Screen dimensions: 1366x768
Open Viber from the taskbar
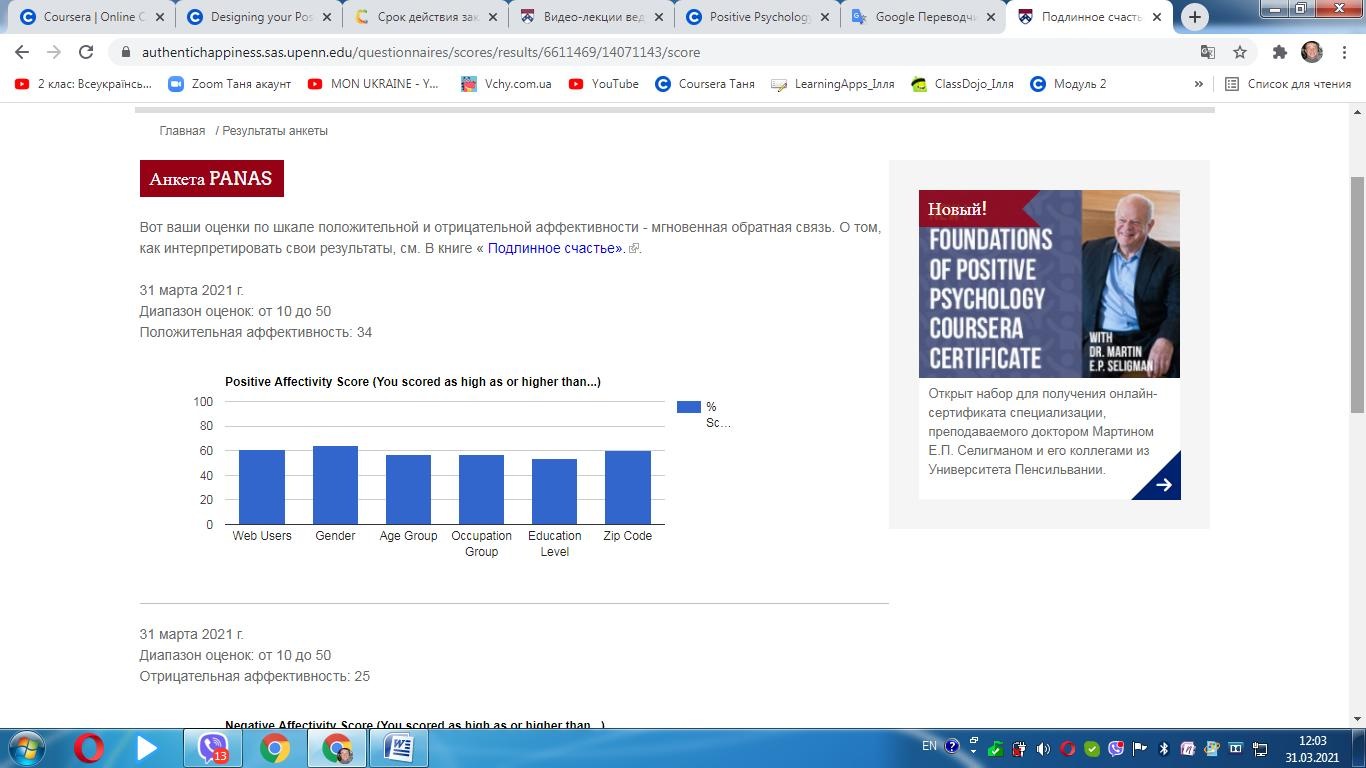pyautogui.click(x=213, y=748)
